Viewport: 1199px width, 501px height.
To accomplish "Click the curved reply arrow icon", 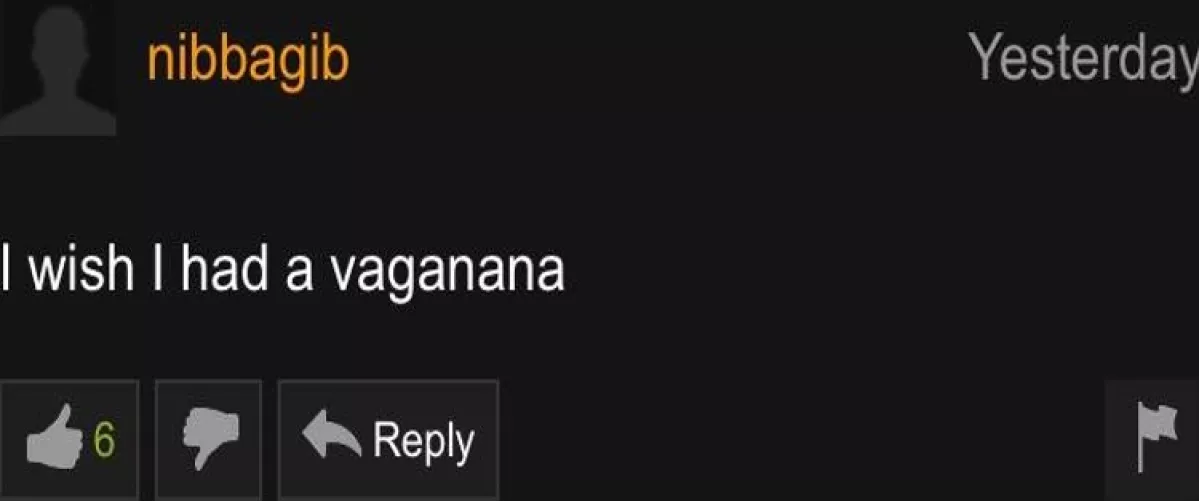I will coord(331,435).
